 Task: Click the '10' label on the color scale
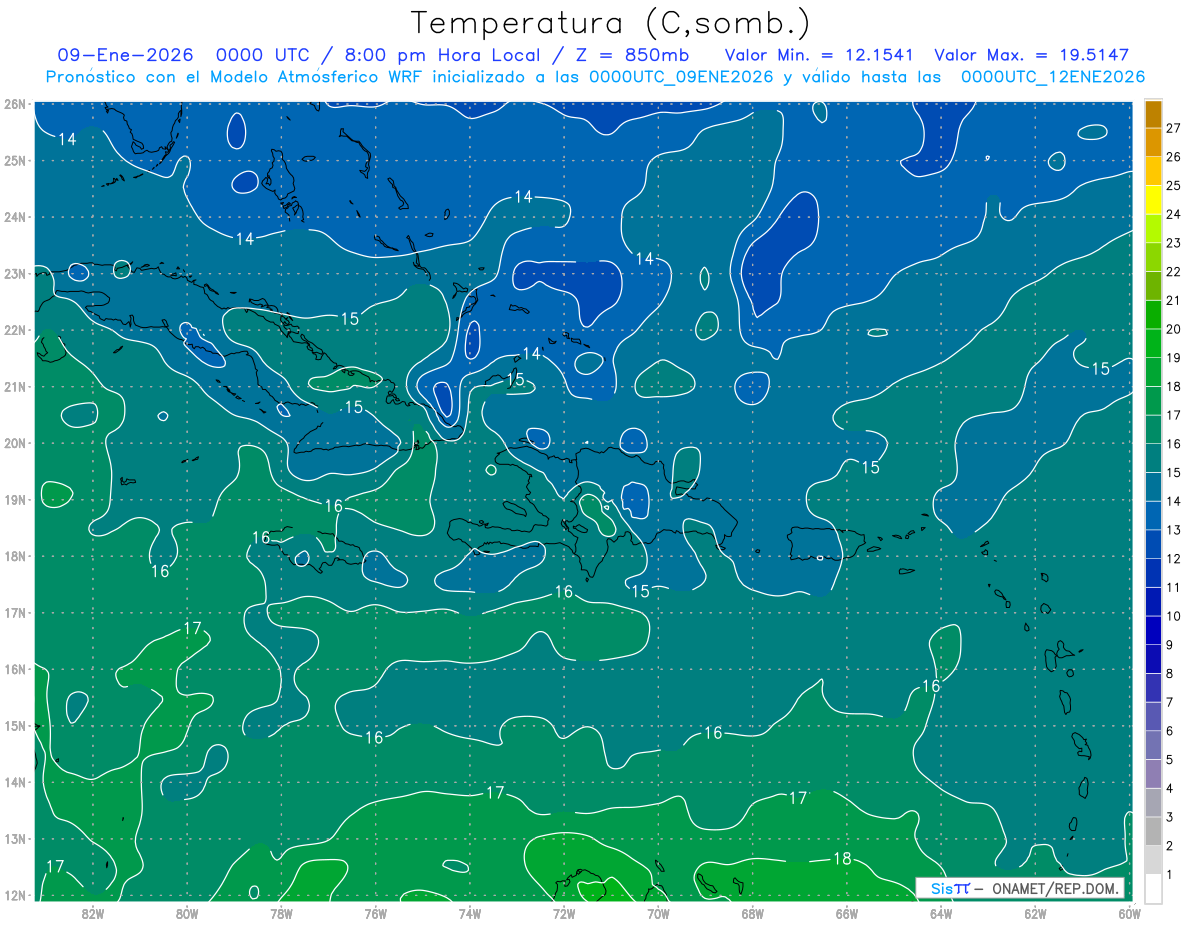1173,616
